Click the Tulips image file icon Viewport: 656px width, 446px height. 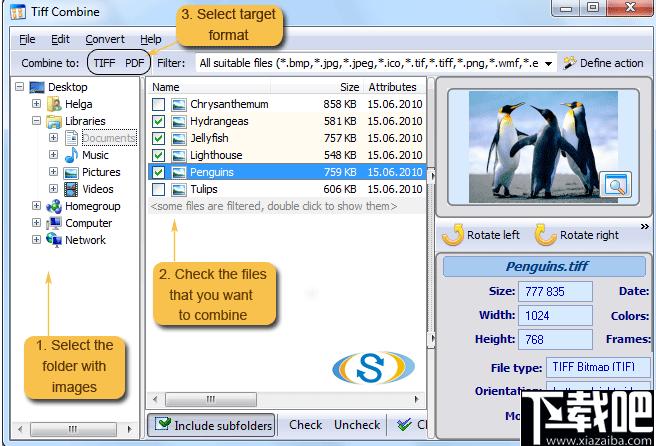(x=179, y=189)
